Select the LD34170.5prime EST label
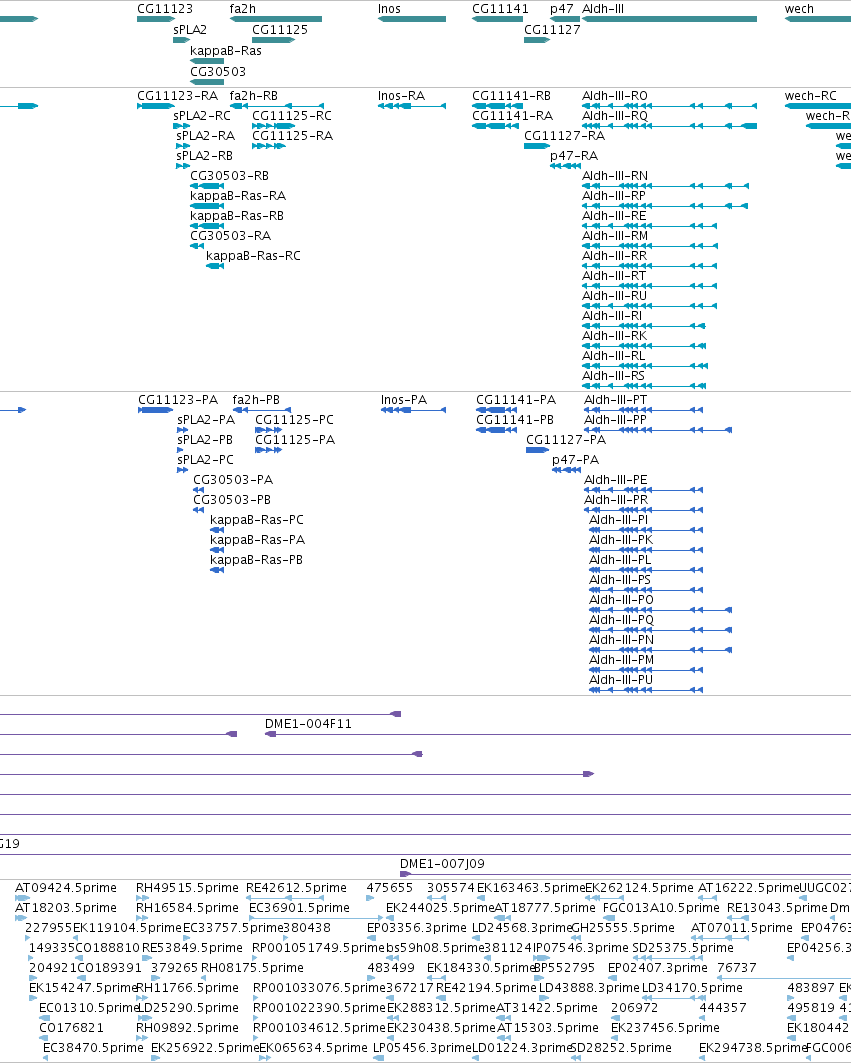The height and width of the screenshot is (1063, 851). point(692,988)
